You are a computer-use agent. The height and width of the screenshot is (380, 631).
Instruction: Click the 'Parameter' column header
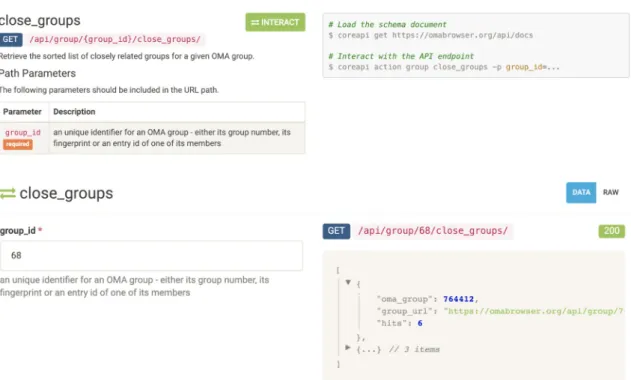[x=22, y=112]
